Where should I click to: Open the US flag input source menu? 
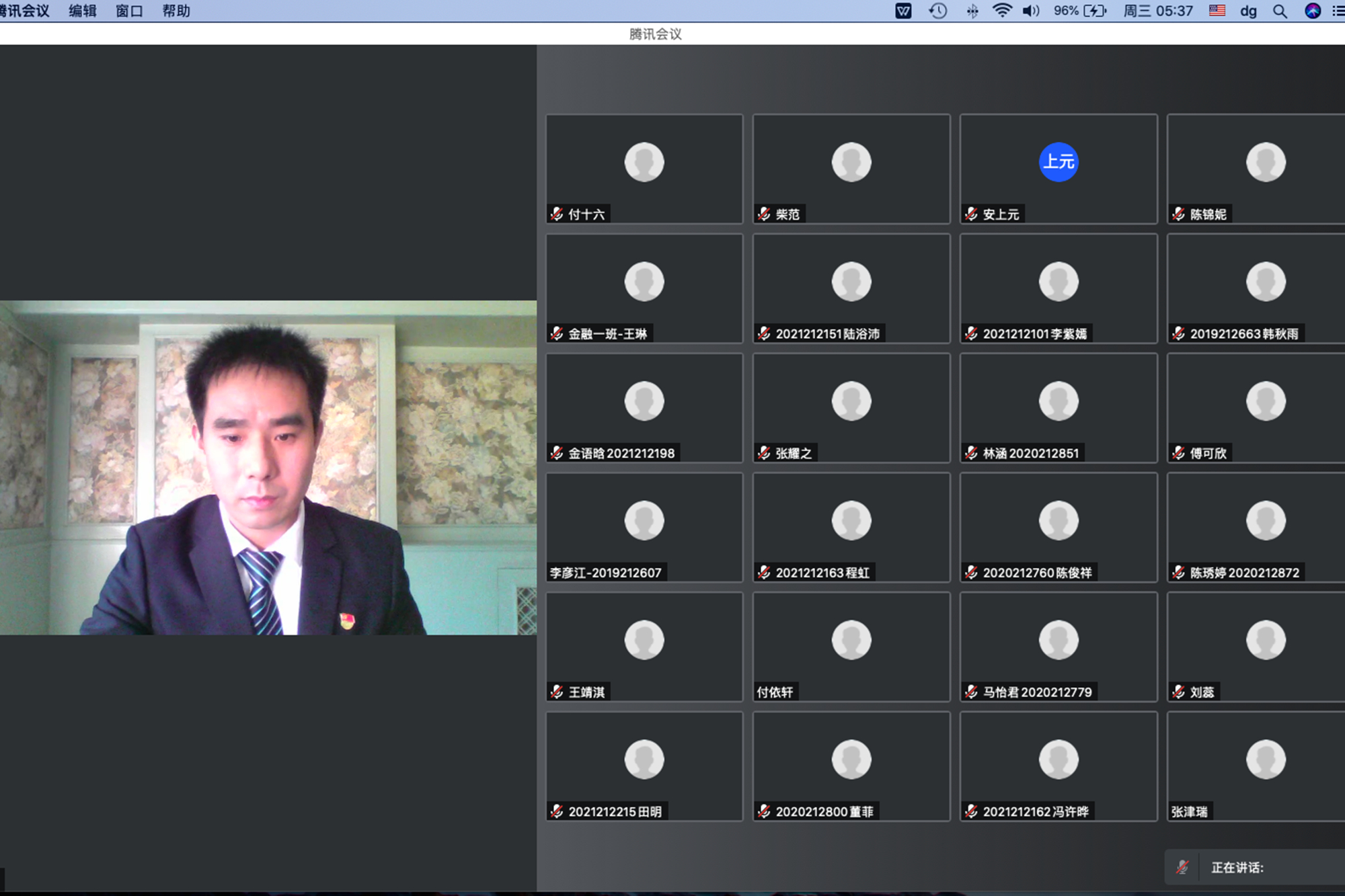click(x=1217, y=11)
